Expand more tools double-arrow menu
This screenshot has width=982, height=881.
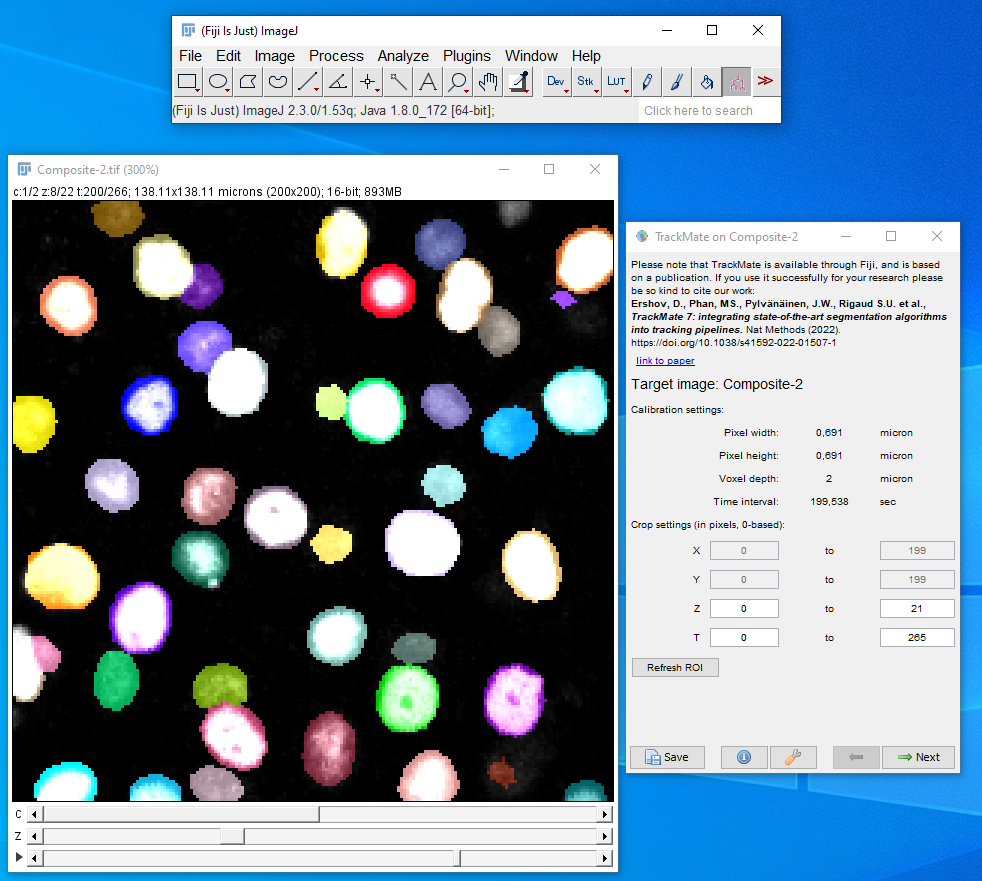(766, 82)
